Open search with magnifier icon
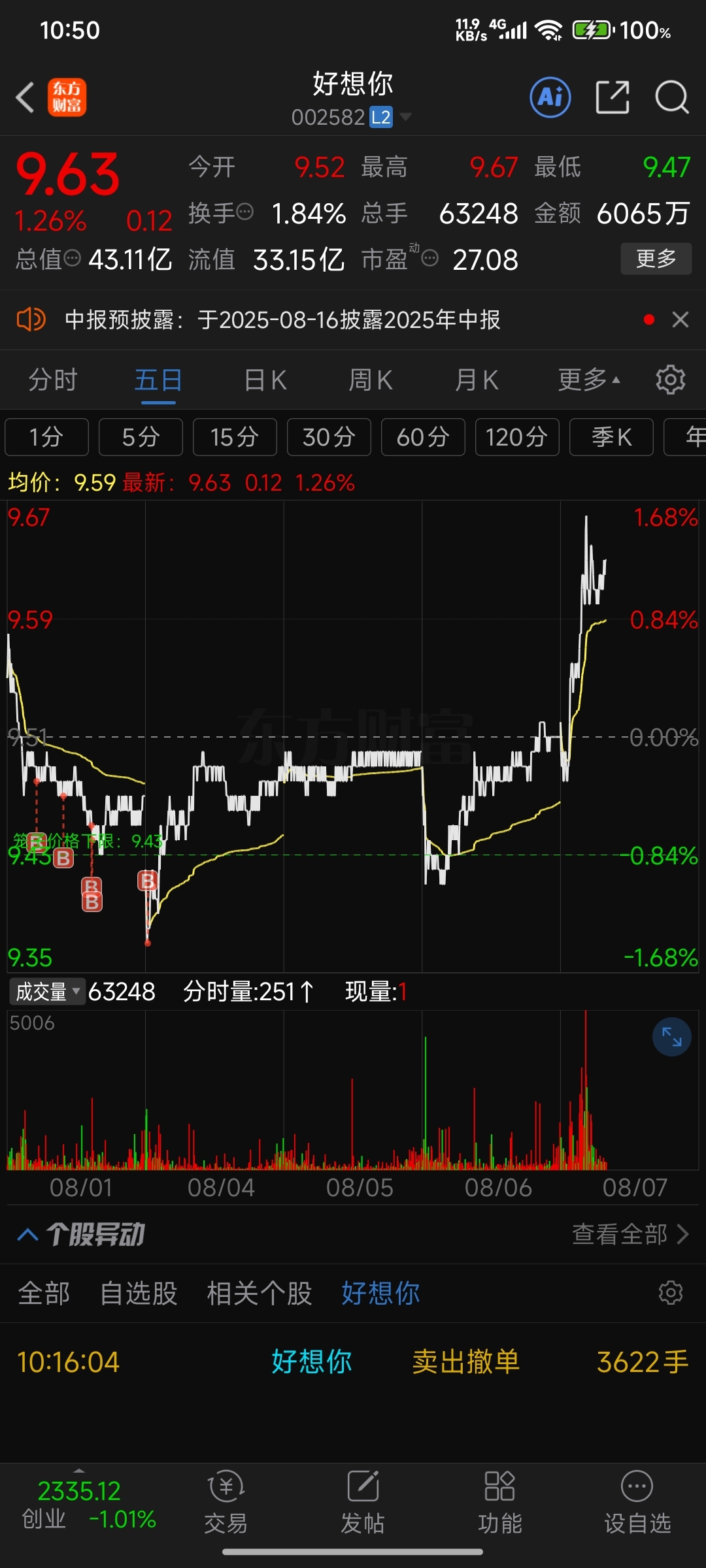706x1568 pixels. click(x=672, y=97)
